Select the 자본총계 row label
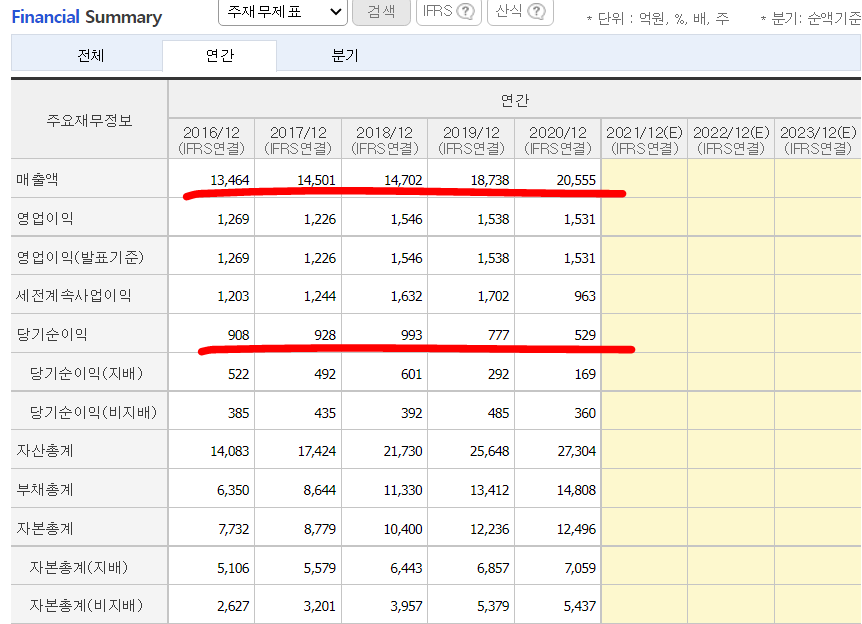Screen dimensions: 862x624 point(45,529)
